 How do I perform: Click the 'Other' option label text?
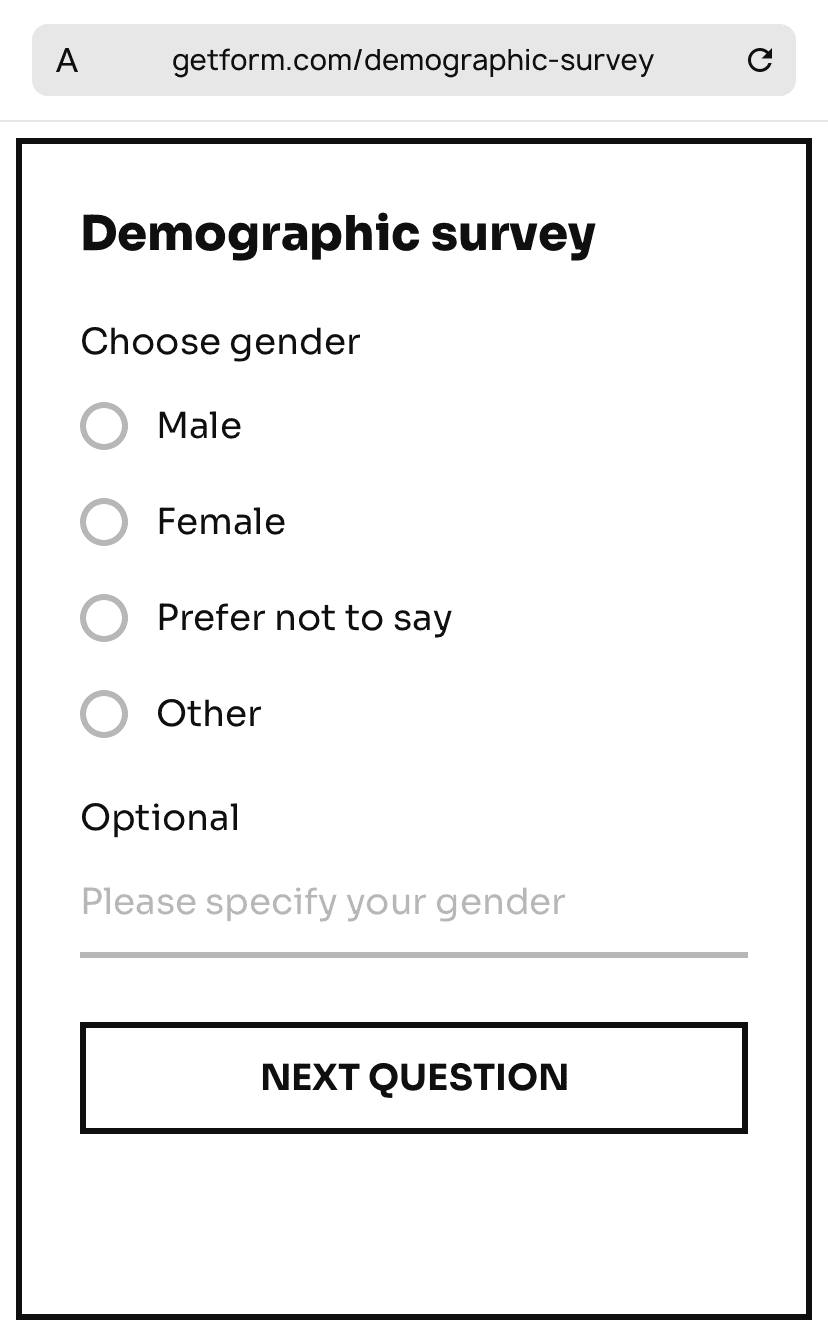pos(209,714)
